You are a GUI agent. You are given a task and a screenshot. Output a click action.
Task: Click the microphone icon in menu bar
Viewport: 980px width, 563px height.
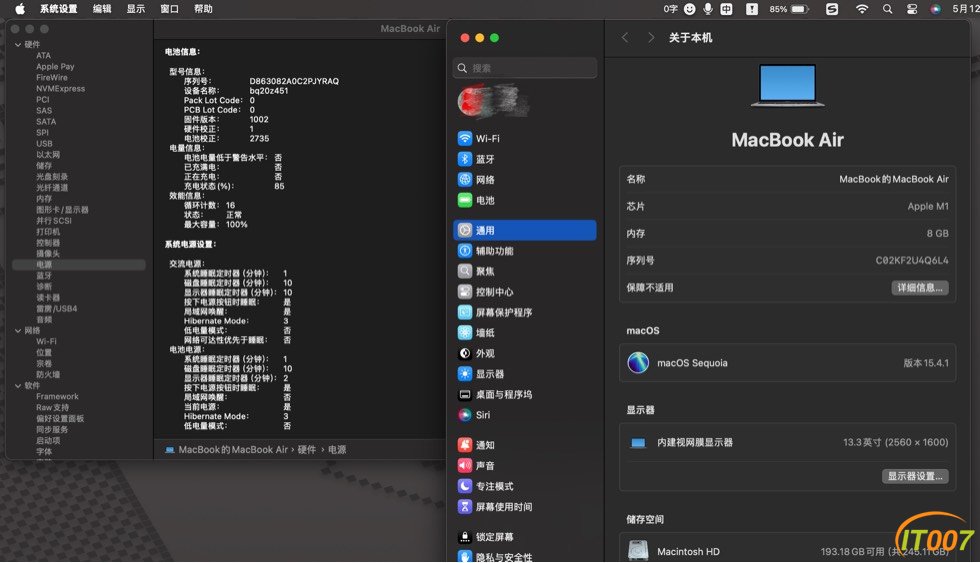pyautogui.click(x=708, y=9)
